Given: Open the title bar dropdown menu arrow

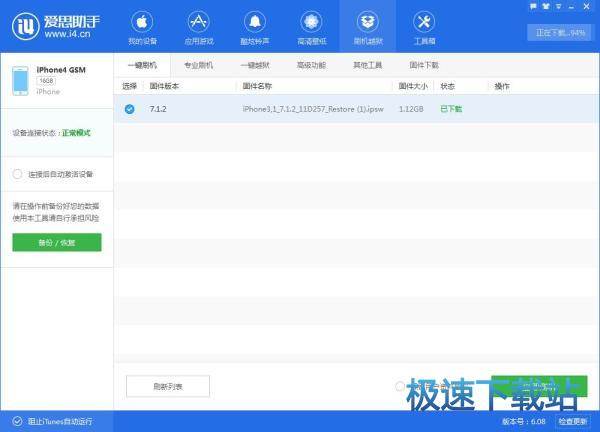Looking at the screenshot, I should pyautogui.click(x=559, y=7).
